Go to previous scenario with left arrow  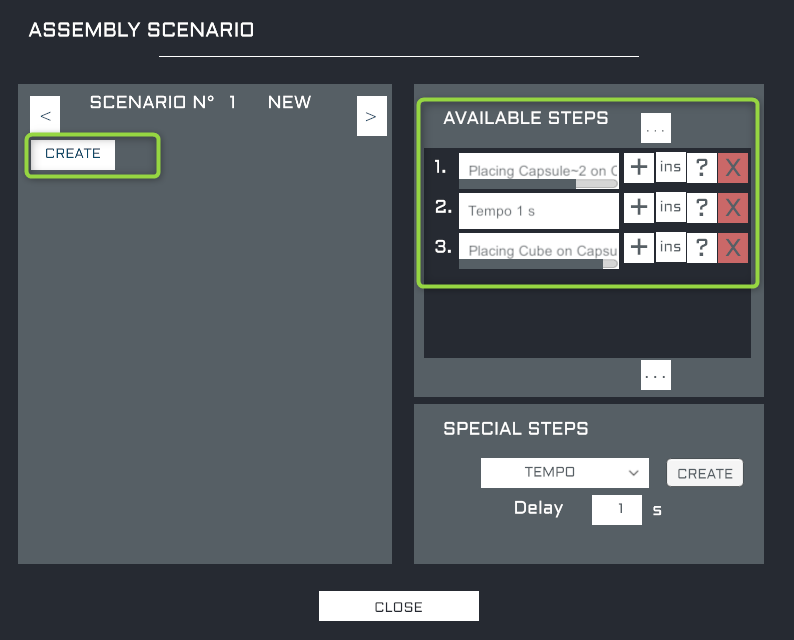click(x=45, y=115)
